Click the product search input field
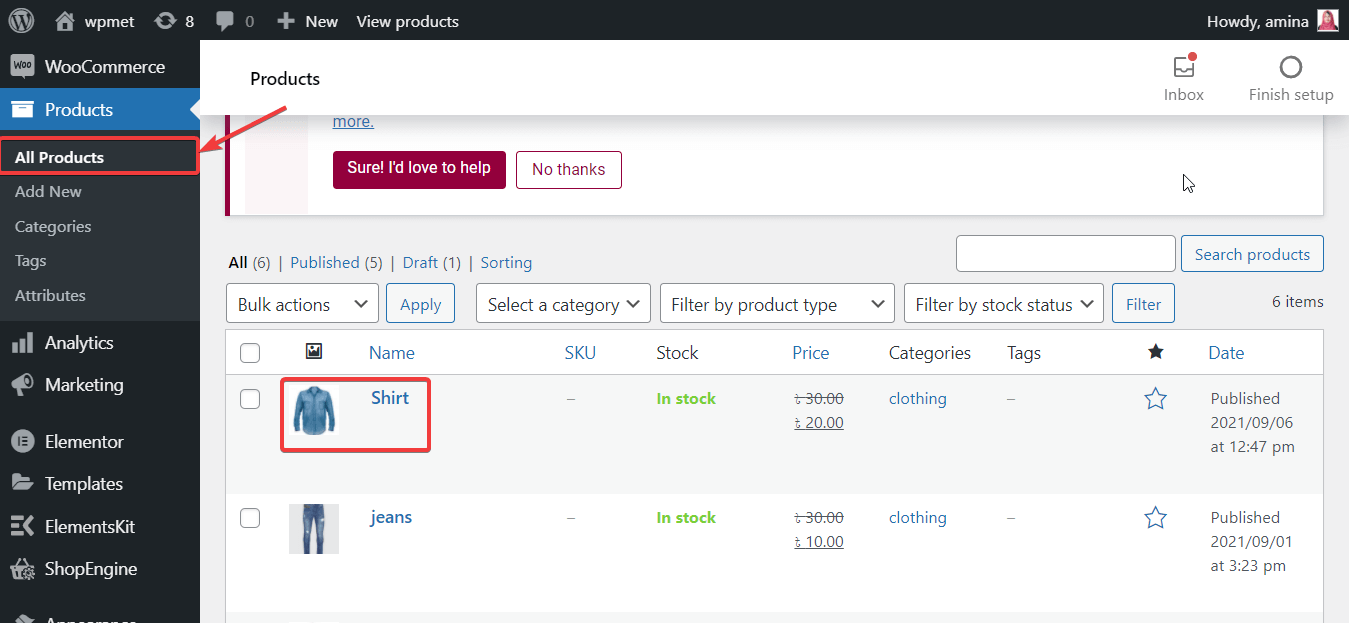Image resolution: width=1349 pixels, height=623 pixels. (x=1065, y=254)
